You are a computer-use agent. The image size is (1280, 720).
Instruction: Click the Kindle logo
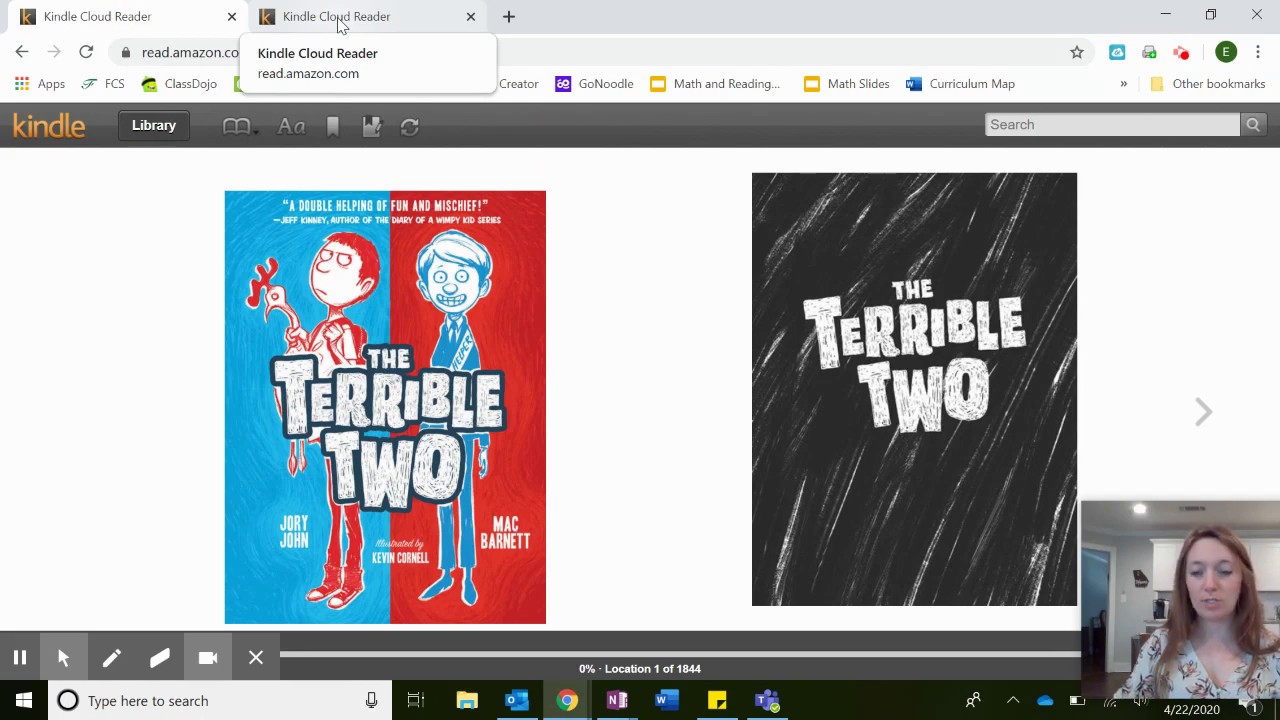49,125
